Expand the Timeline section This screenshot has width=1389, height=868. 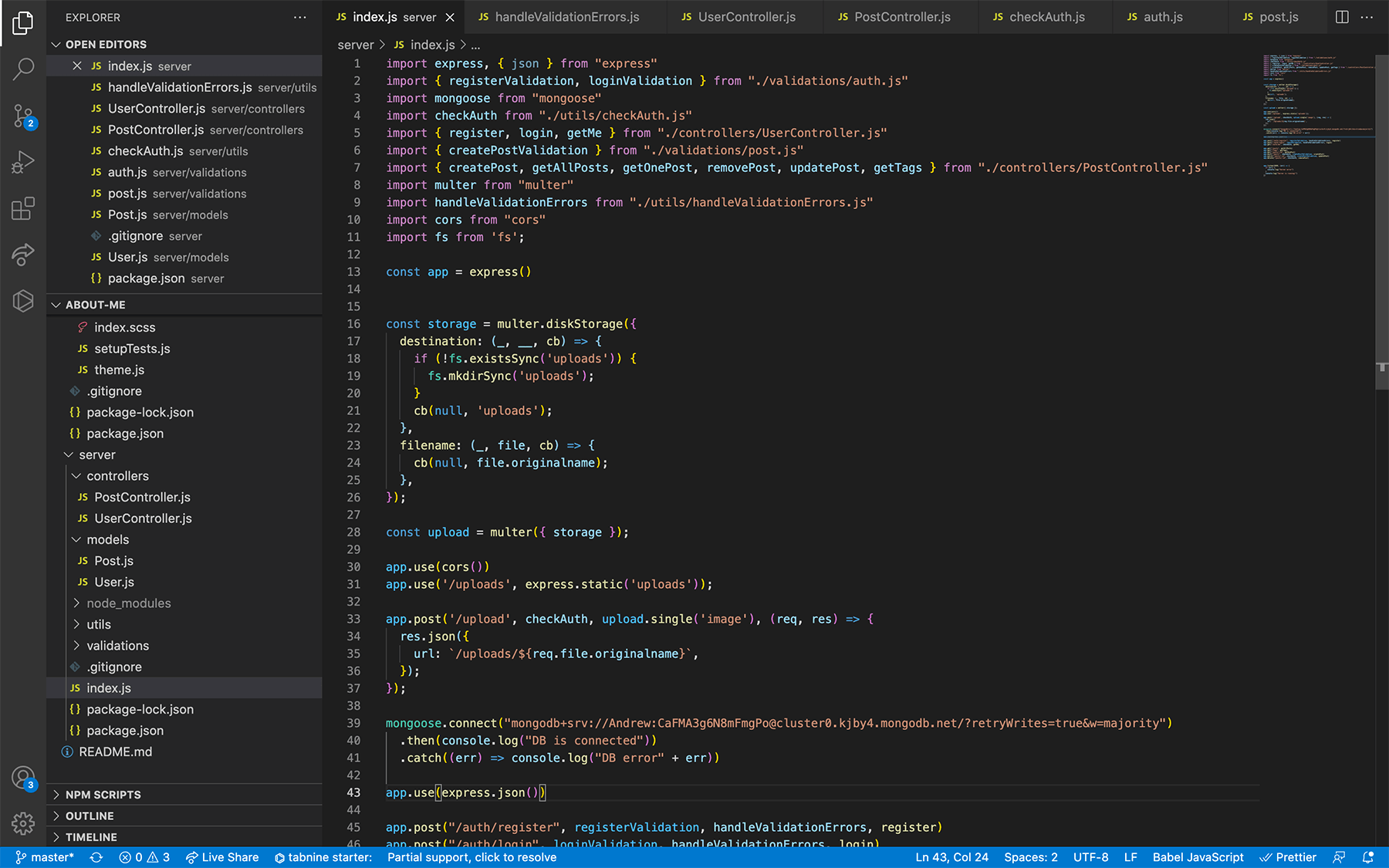184,837
